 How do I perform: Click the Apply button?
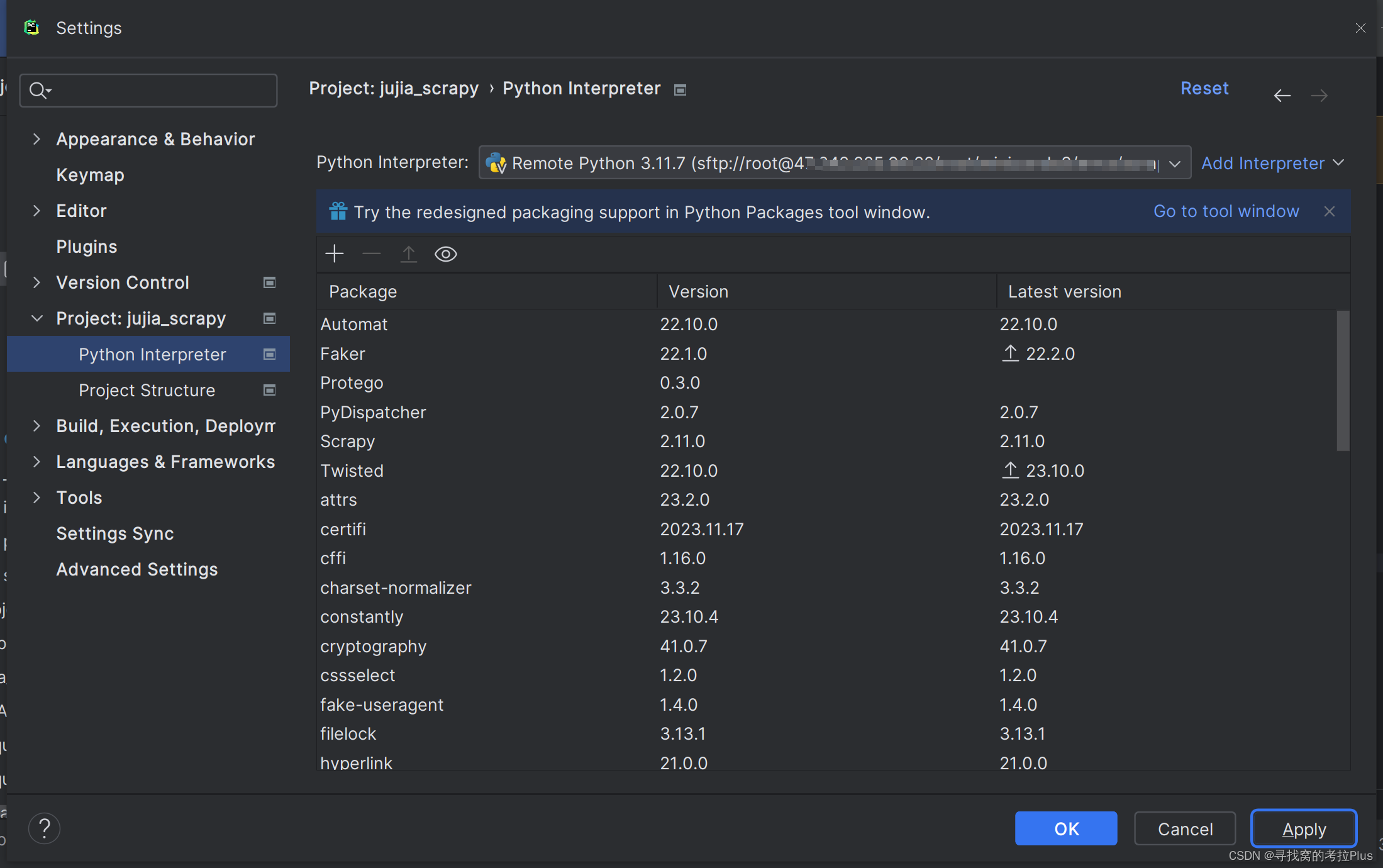coord(1304,828)
